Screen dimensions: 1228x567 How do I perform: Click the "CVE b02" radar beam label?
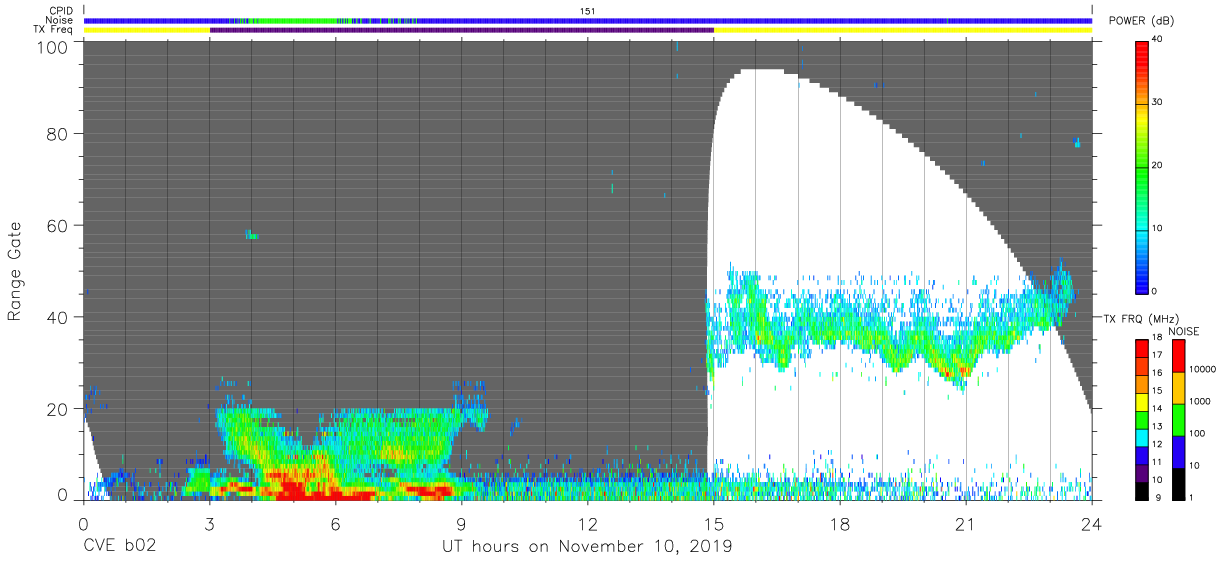[x=119, y=546]
